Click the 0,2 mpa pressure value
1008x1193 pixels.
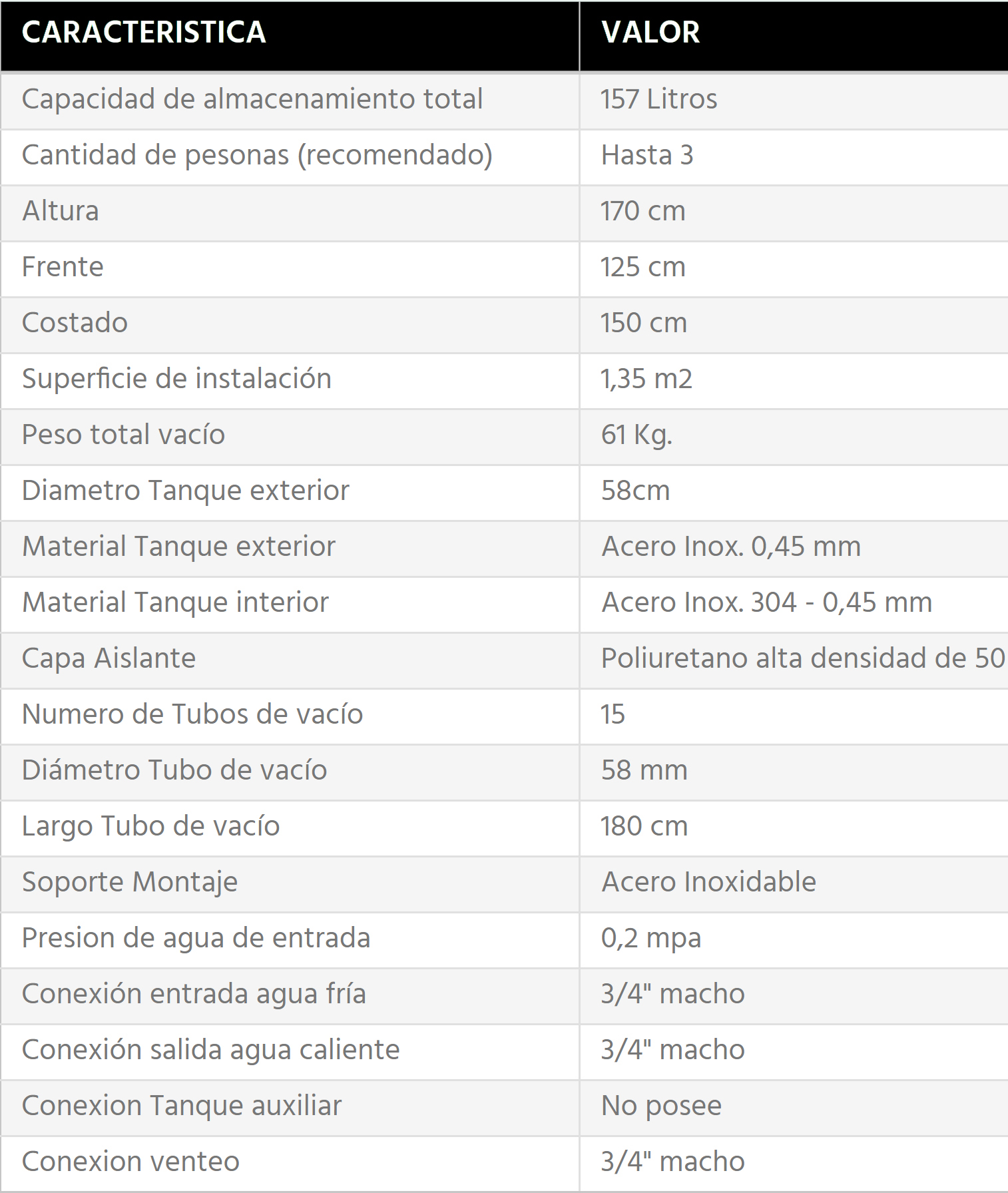tap(651, 939)
